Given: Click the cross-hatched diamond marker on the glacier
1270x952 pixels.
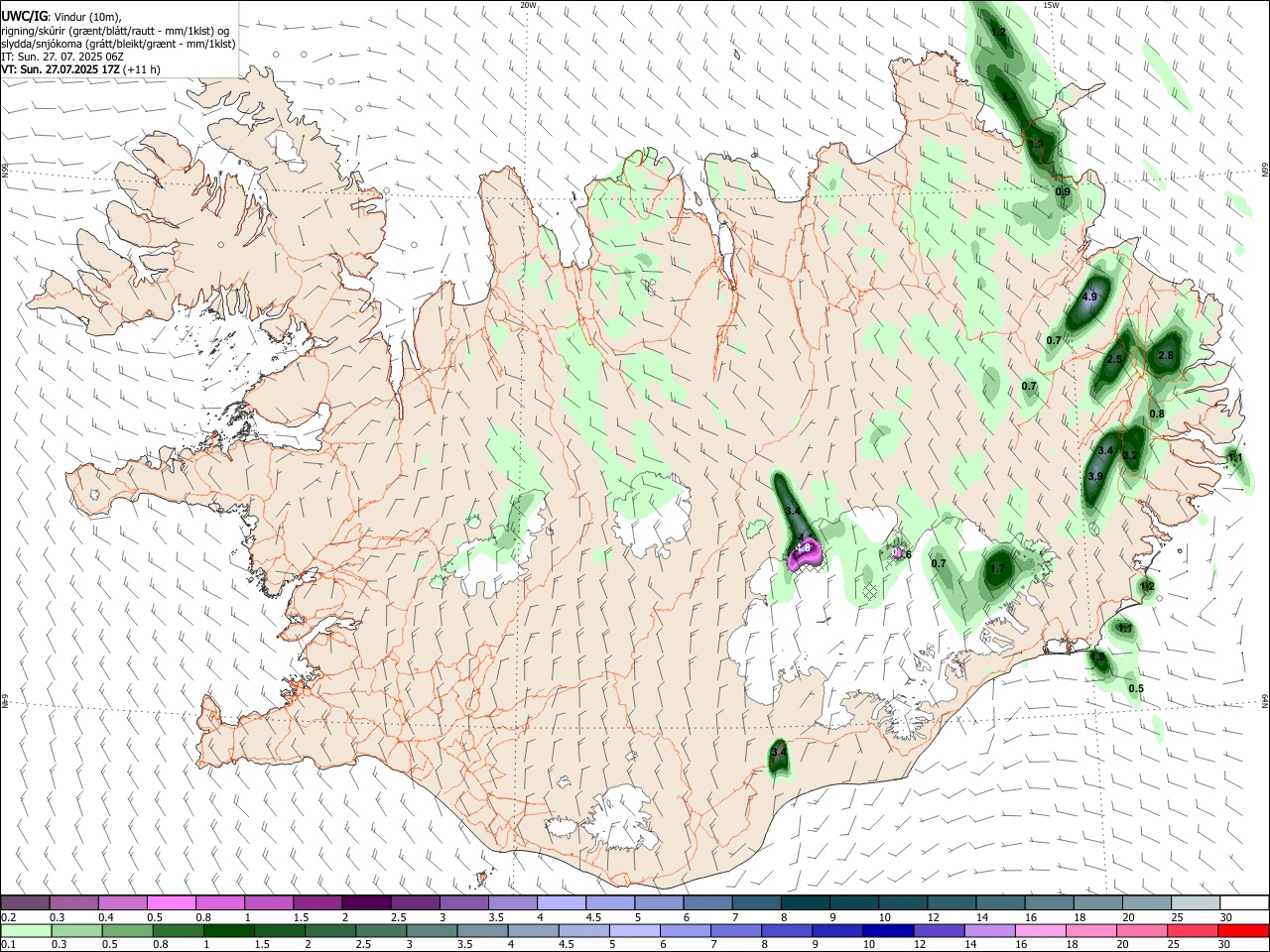Looking at the screenshot, I should [870, 590].
